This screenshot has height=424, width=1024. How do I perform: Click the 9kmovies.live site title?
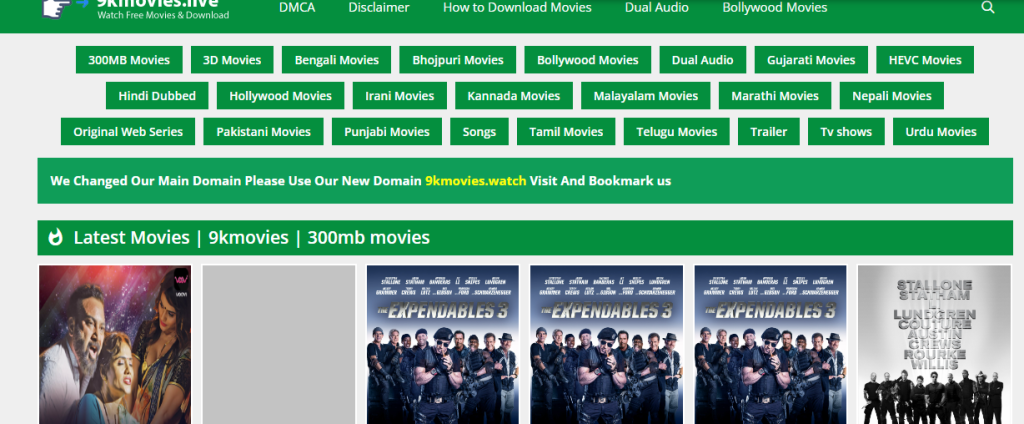pyautogui.click(x=157, y=3)
